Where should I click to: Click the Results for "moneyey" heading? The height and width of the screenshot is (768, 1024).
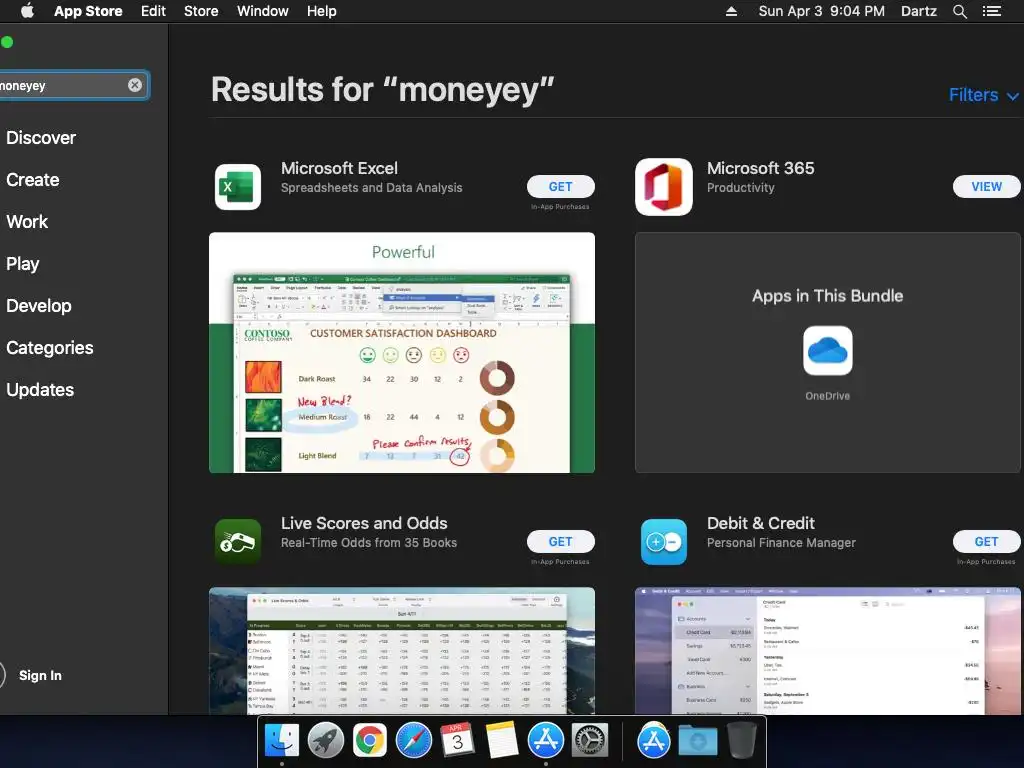click(x=383, y=89)
